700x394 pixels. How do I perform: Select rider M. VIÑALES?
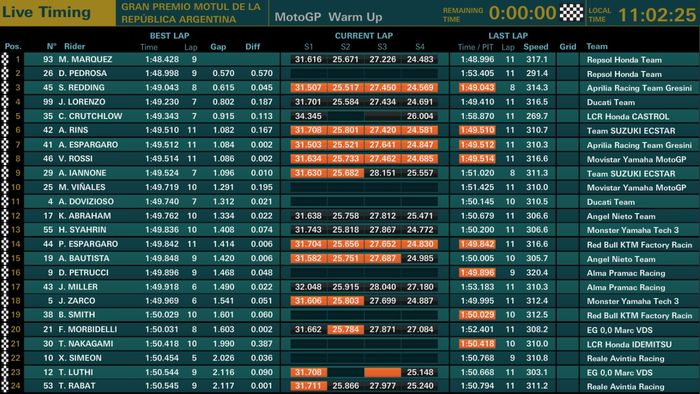pos(82,187)
